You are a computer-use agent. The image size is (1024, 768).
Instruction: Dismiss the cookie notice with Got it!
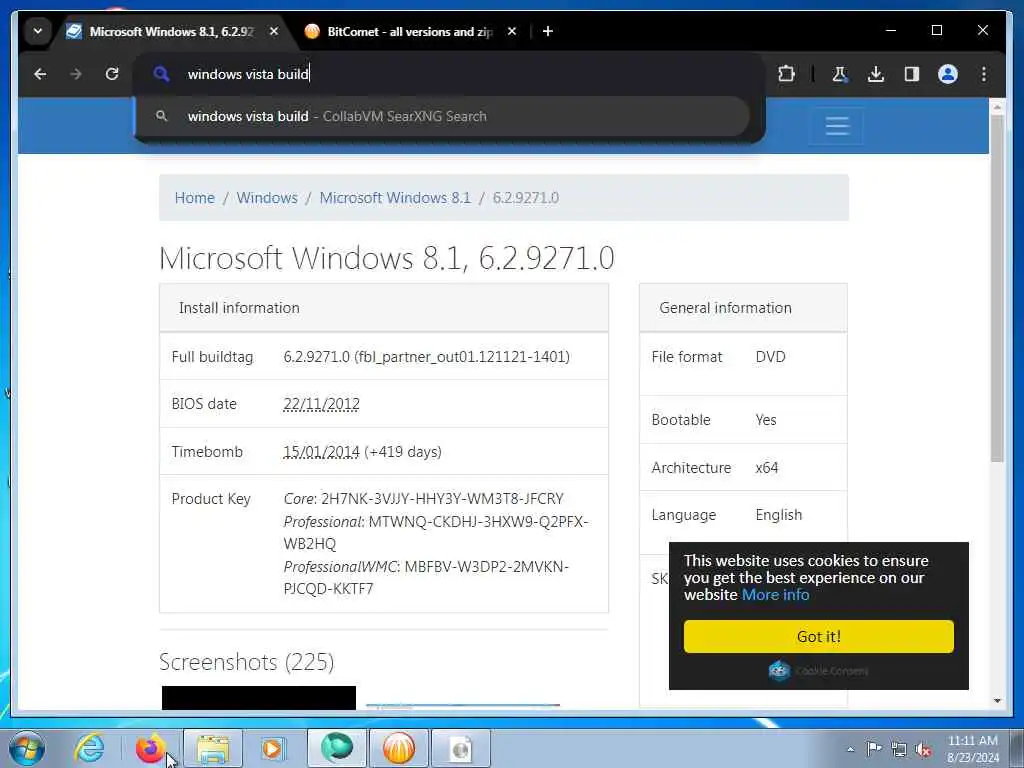point(819,636)
